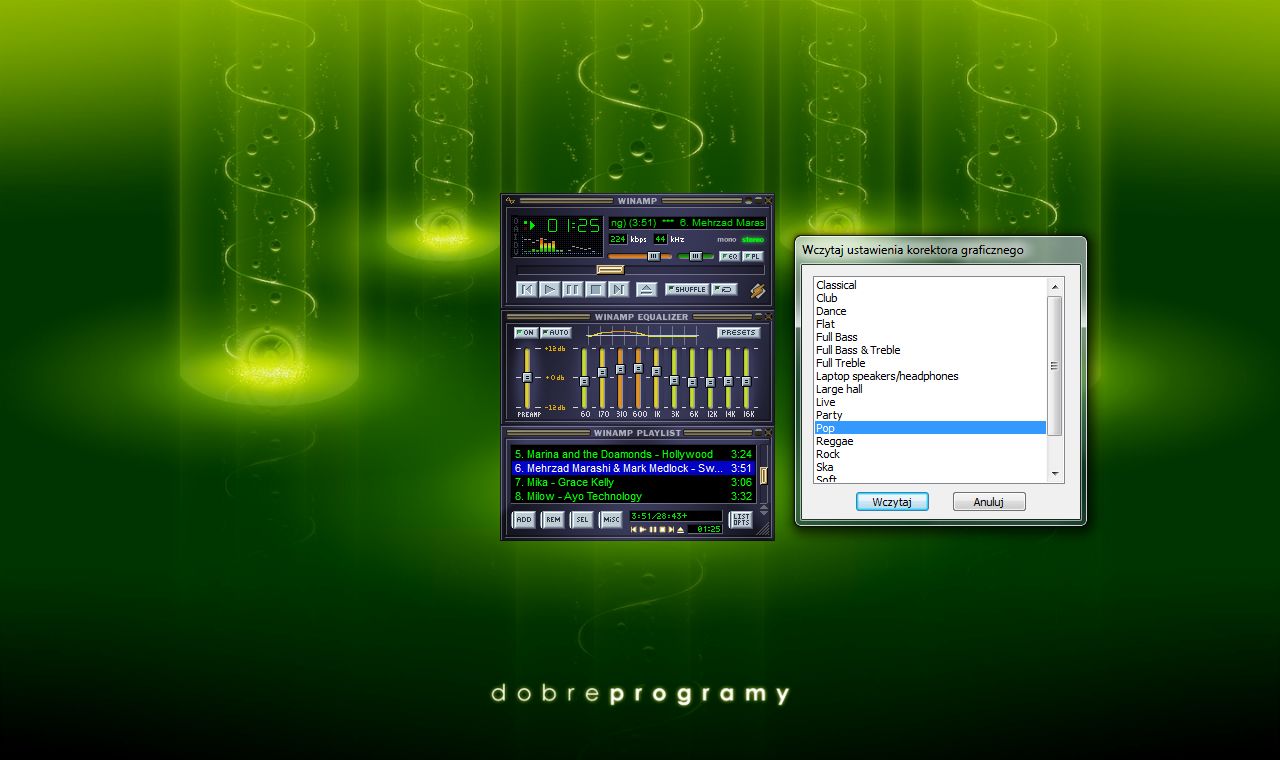Open the equalizer PRESETS menu
This screenshot has height=760, width=1280.
(x=739, y=332)
